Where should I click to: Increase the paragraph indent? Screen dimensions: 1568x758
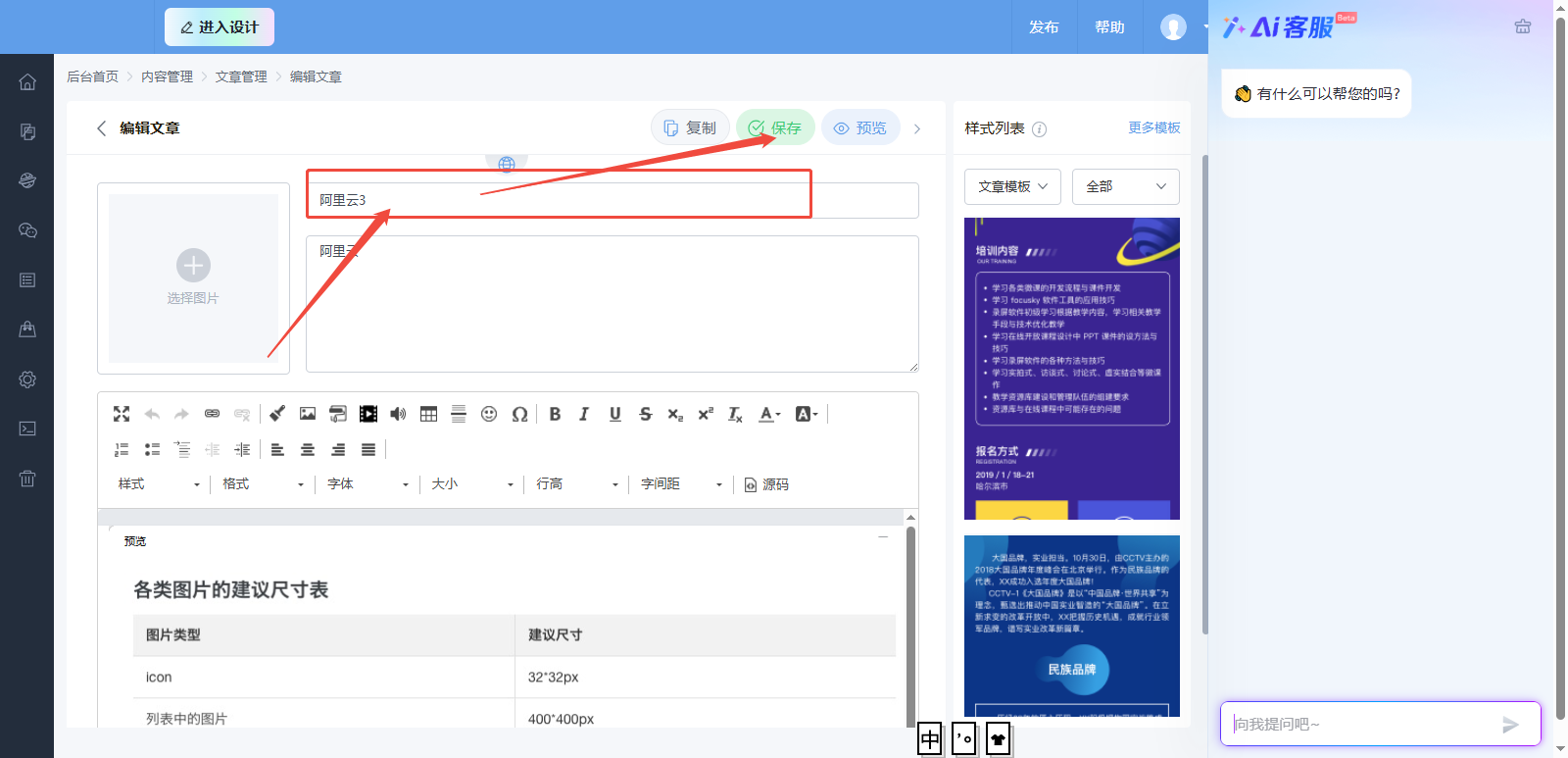242,449
